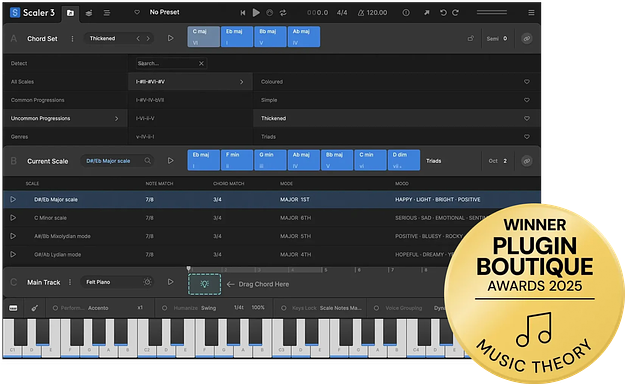The width and height of the screenshot is (625, 384).
Task: Play the Main Track section C
Action: coord(171,282)
